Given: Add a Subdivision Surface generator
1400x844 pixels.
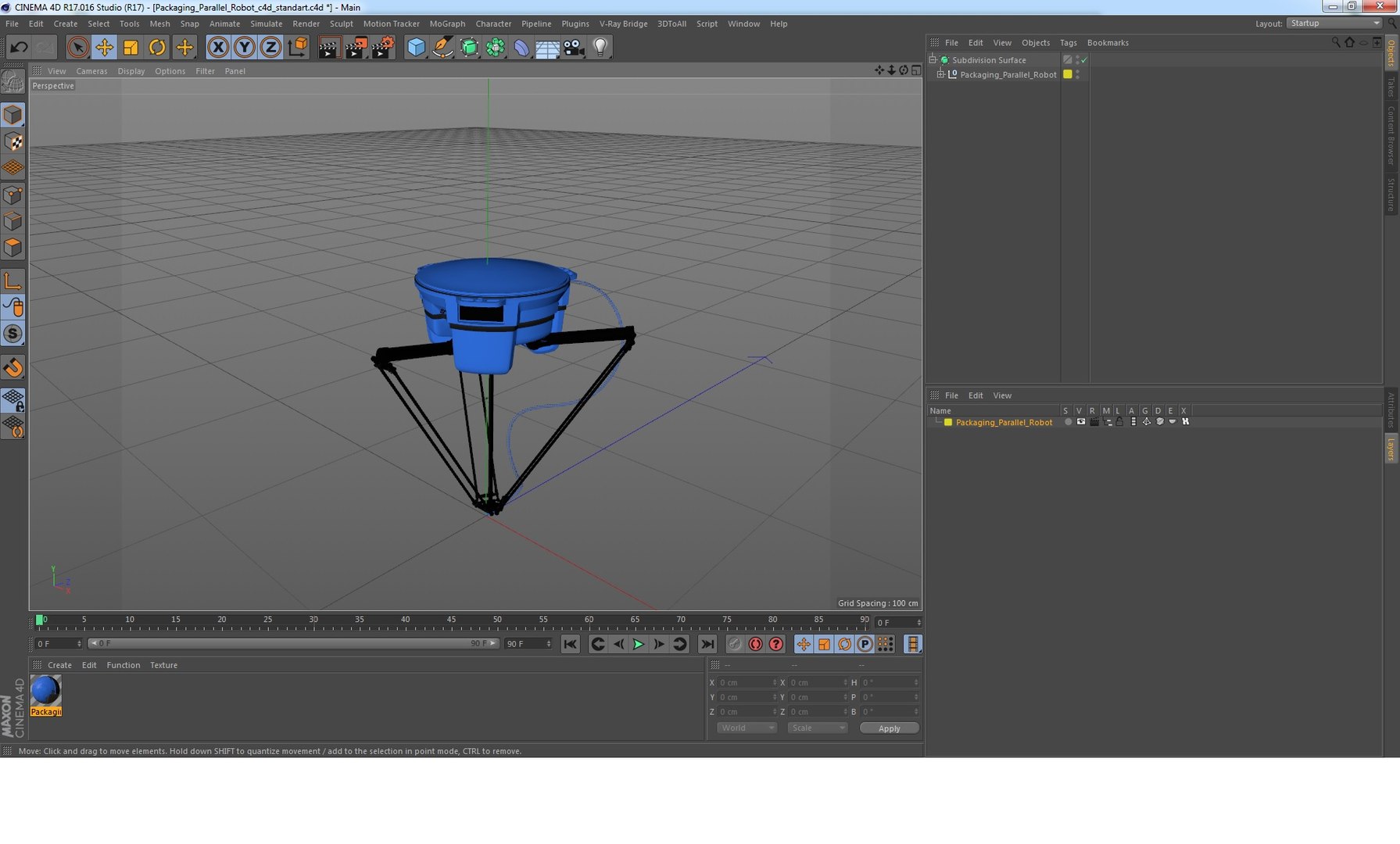Looking at the screenshot, I should tap(469, 48).
